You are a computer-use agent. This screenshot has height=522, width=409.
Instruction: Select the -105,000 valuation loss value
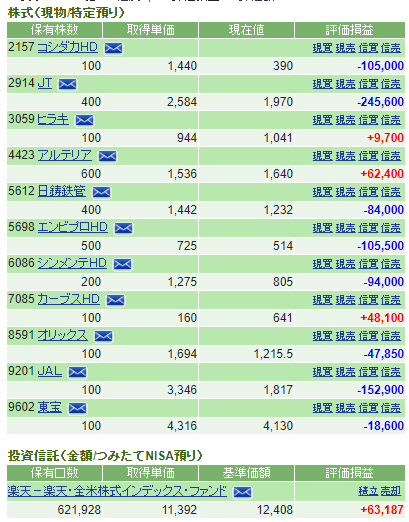pyautogui.click(x=380, y=66)
